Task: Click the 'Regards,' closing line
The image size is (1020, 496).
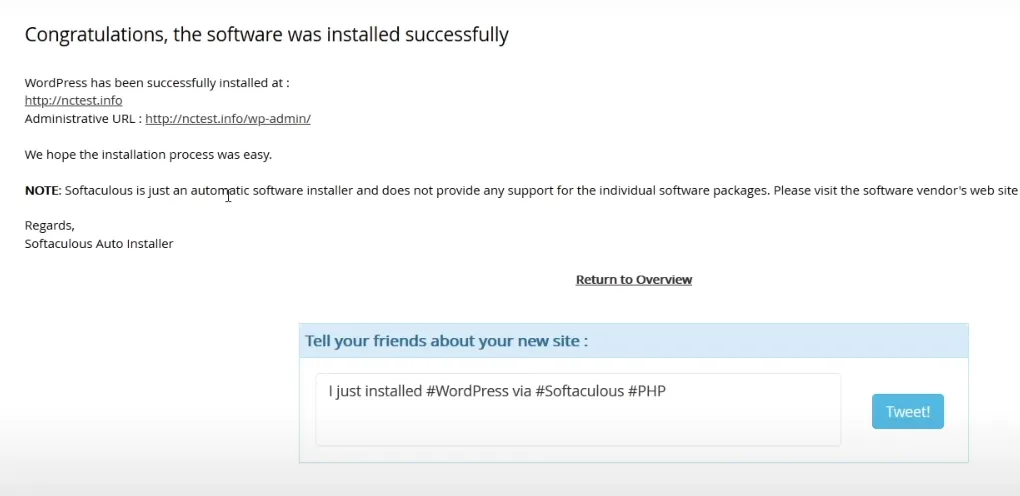Action: point(50,226)
